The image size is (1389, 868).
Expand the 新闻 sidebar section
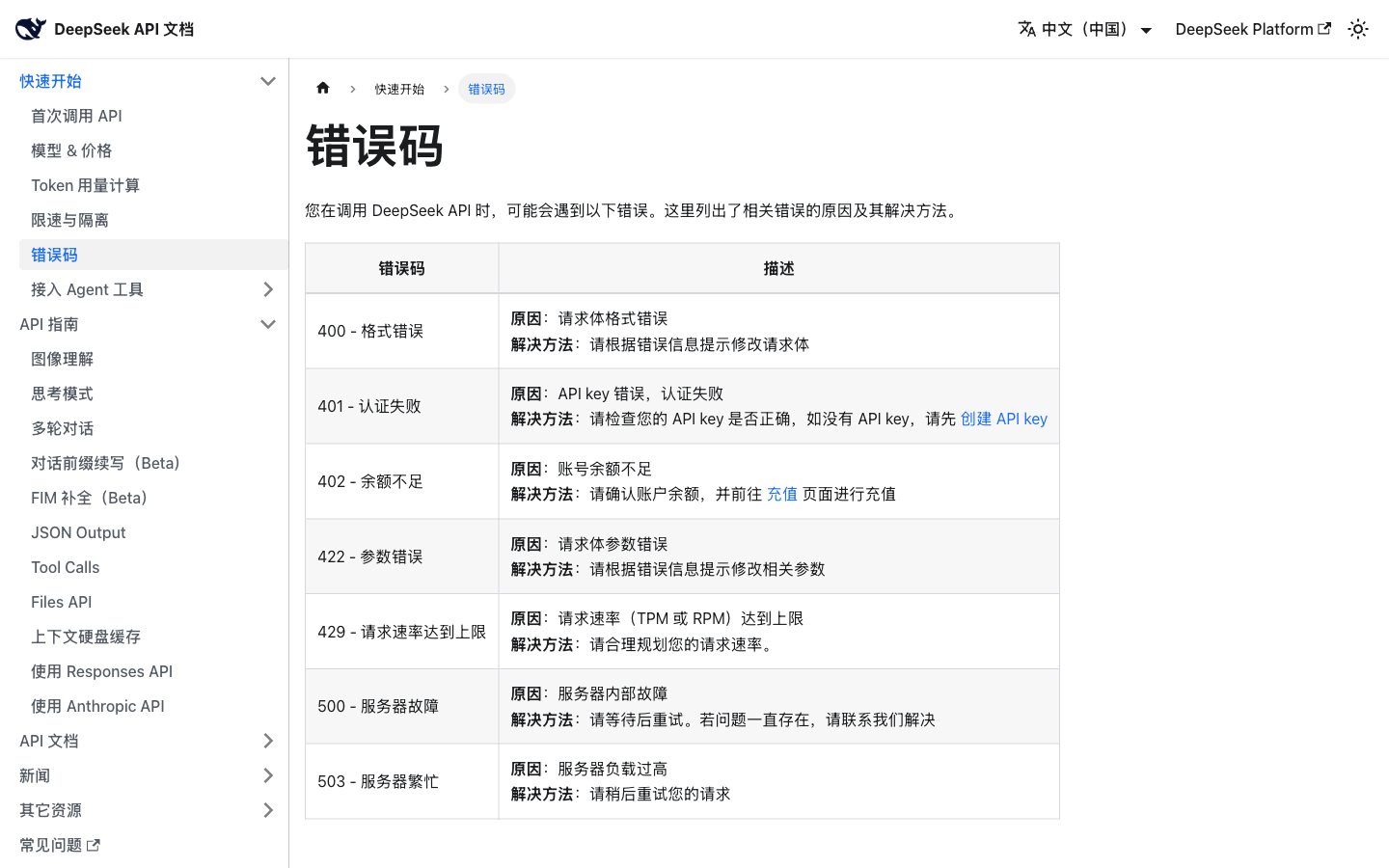[268, 775]
